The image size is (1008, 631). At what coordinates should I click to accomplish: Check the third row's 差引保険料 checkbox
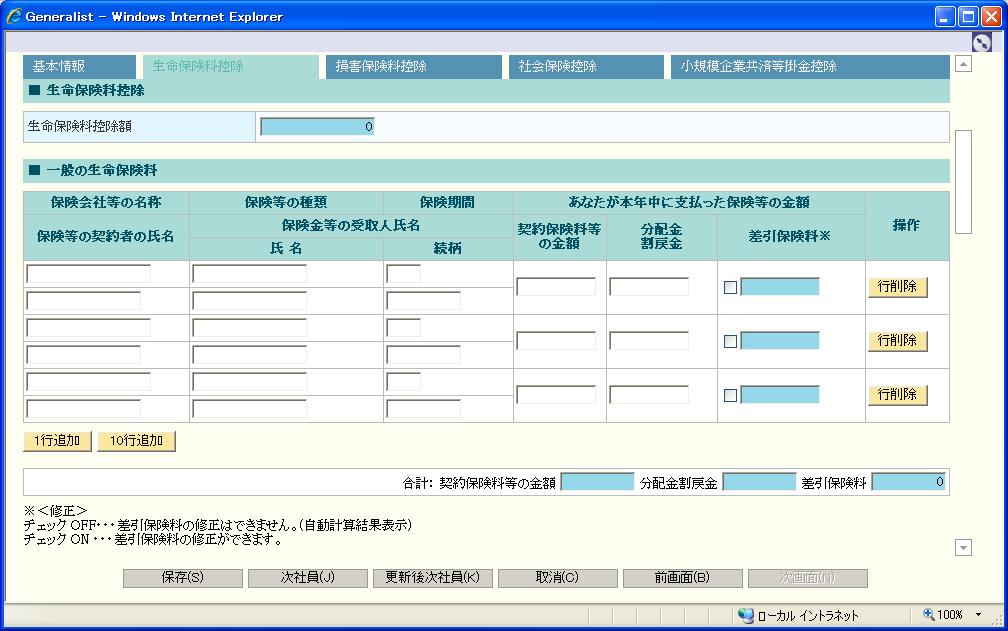click(730, 396)
